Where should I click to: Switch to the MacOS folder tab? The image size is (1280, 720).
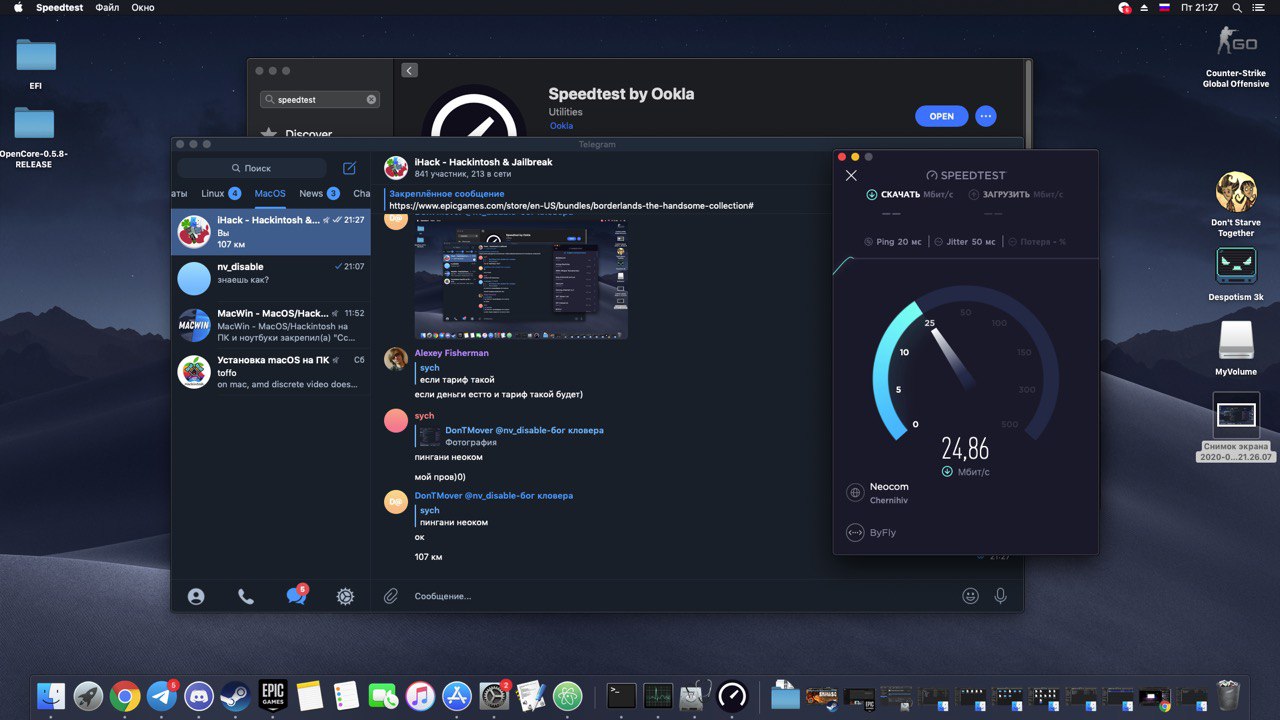(x=270, y=193)
